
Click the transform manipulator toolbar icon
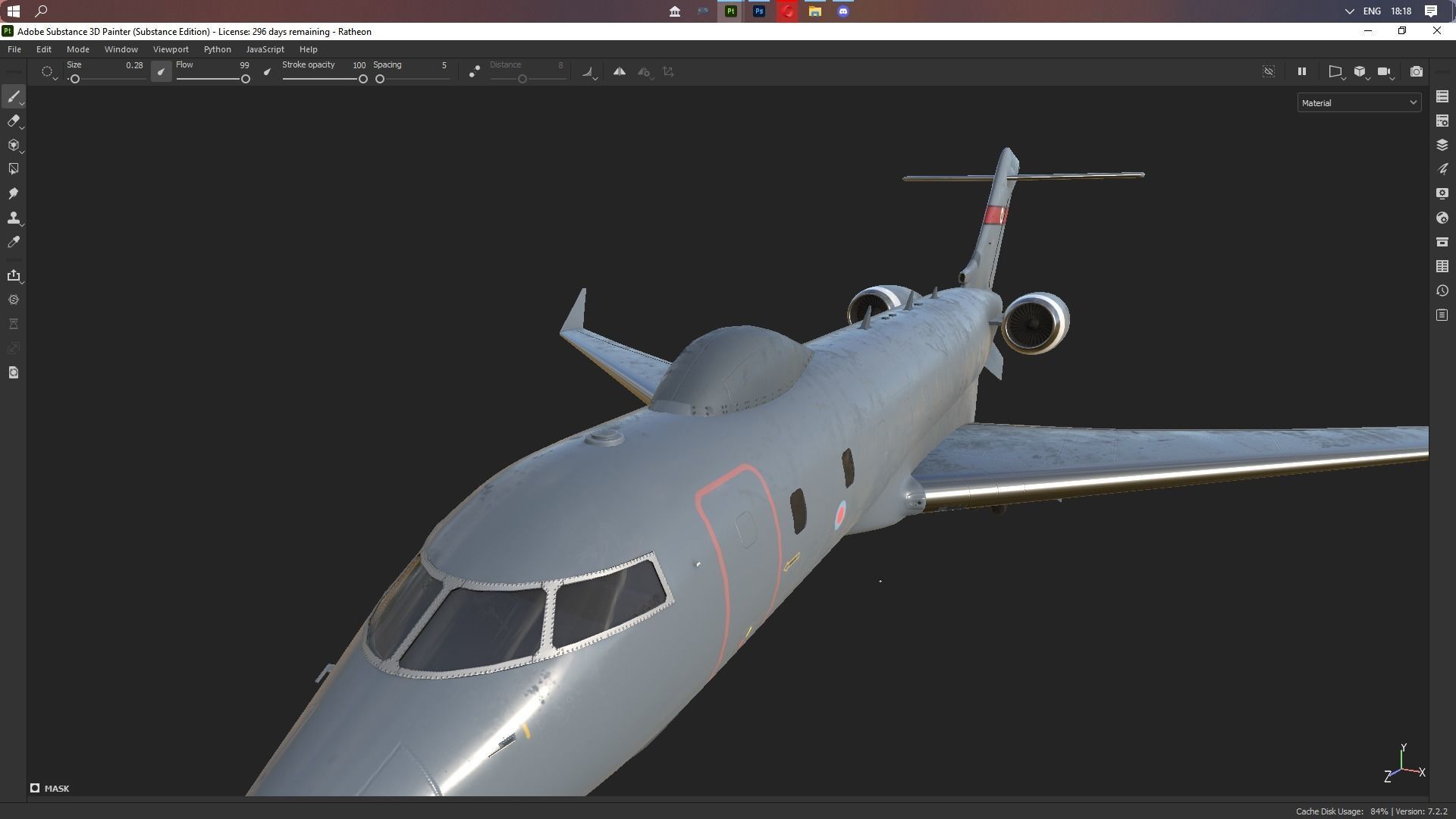tap(668, 71)
